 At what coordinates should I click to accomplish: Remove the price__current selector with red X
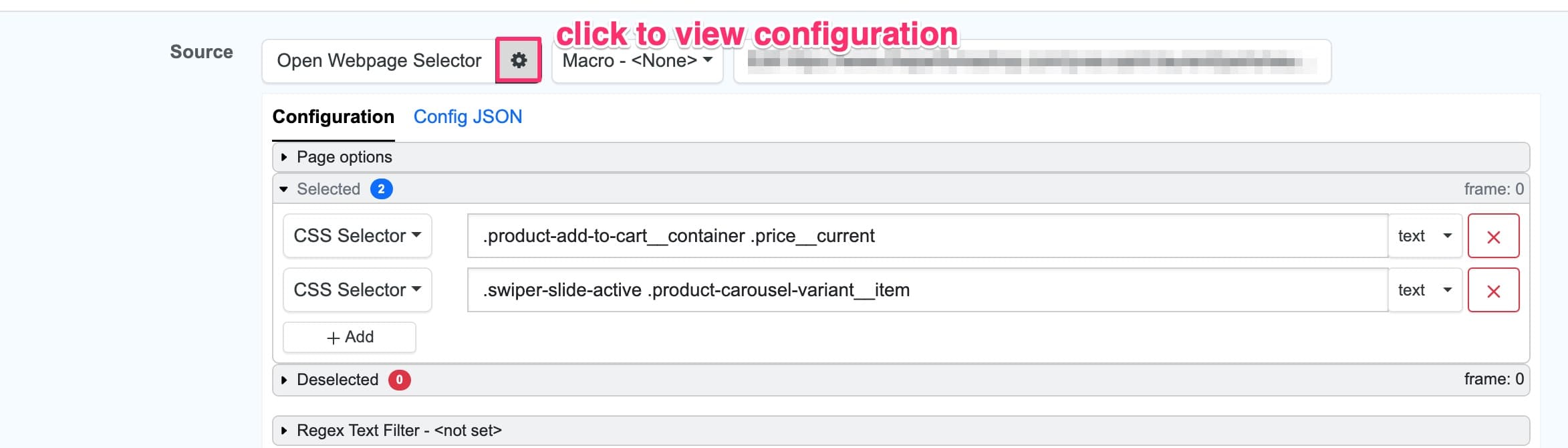1494,235
